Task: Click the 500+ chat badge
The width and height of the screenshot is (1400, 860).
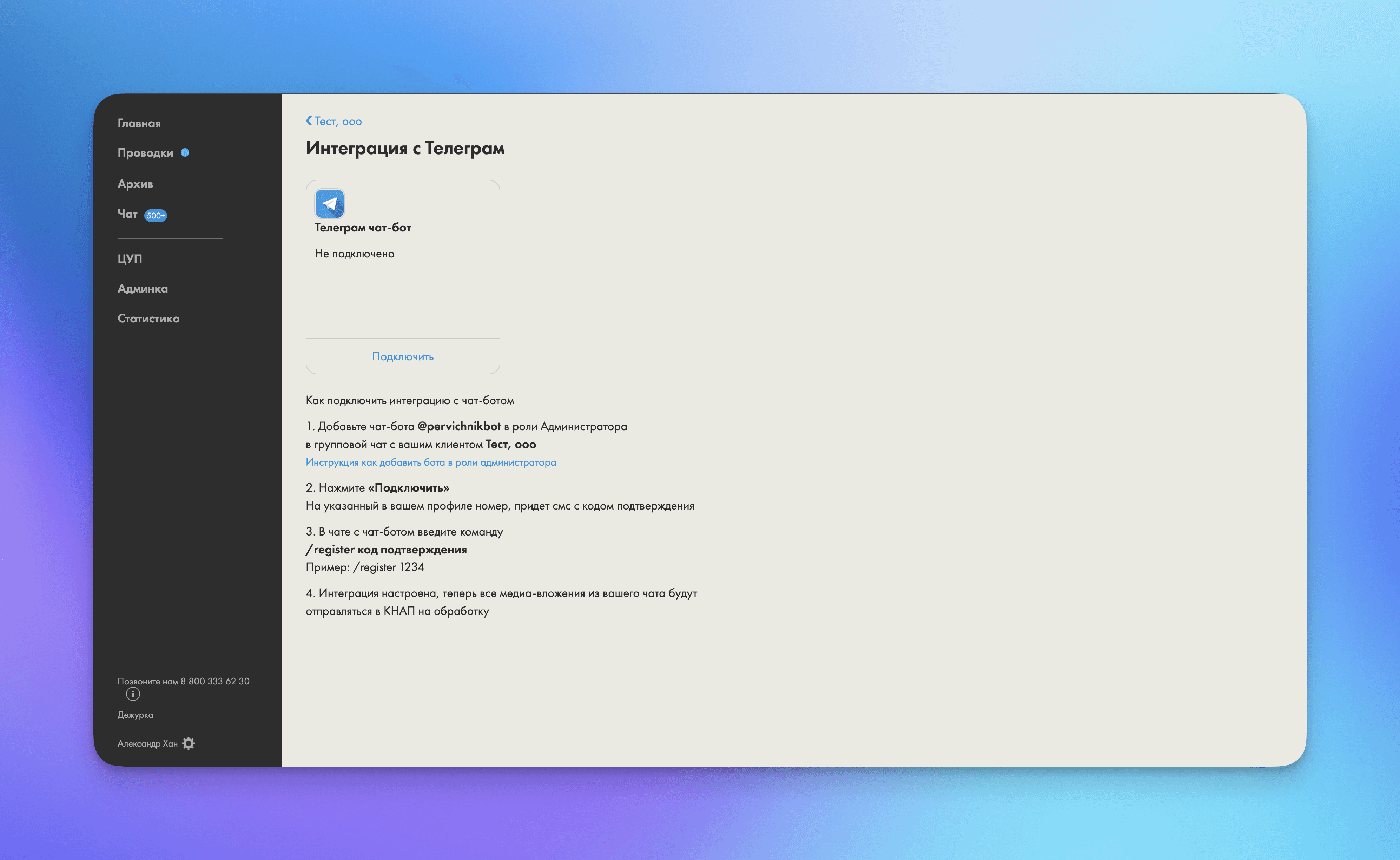Action: (155, 216)
